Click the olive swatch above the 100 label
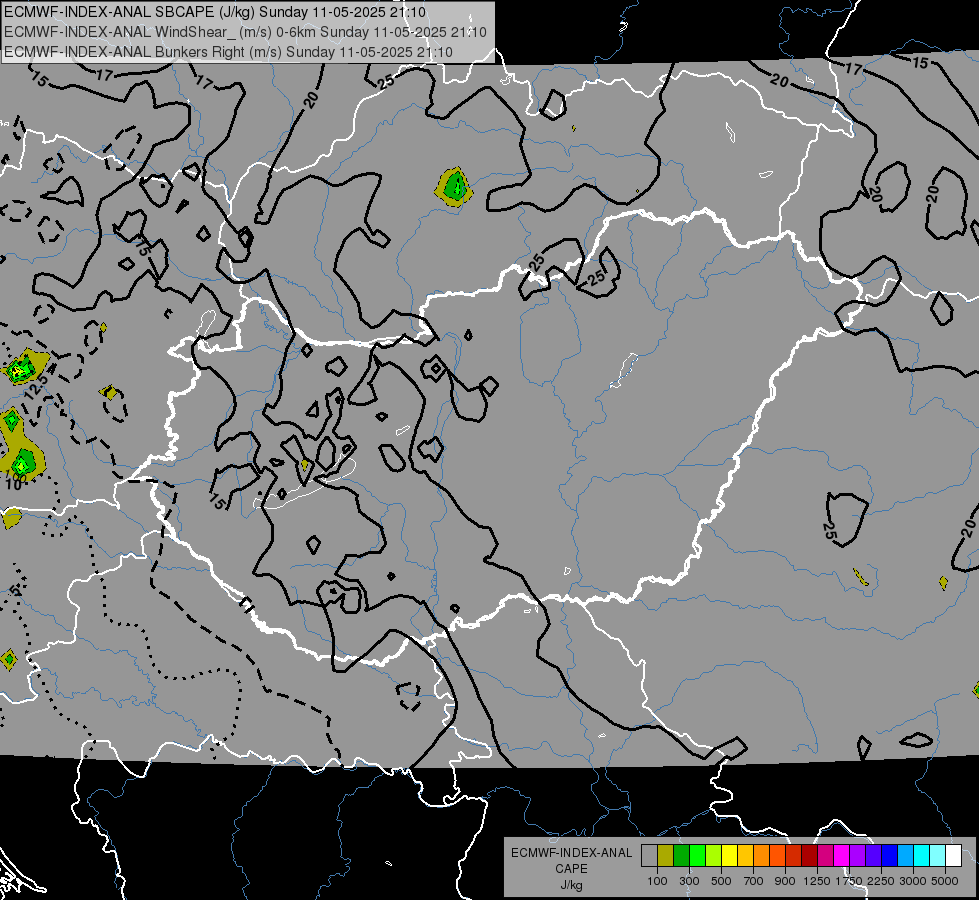 (666, 856)
